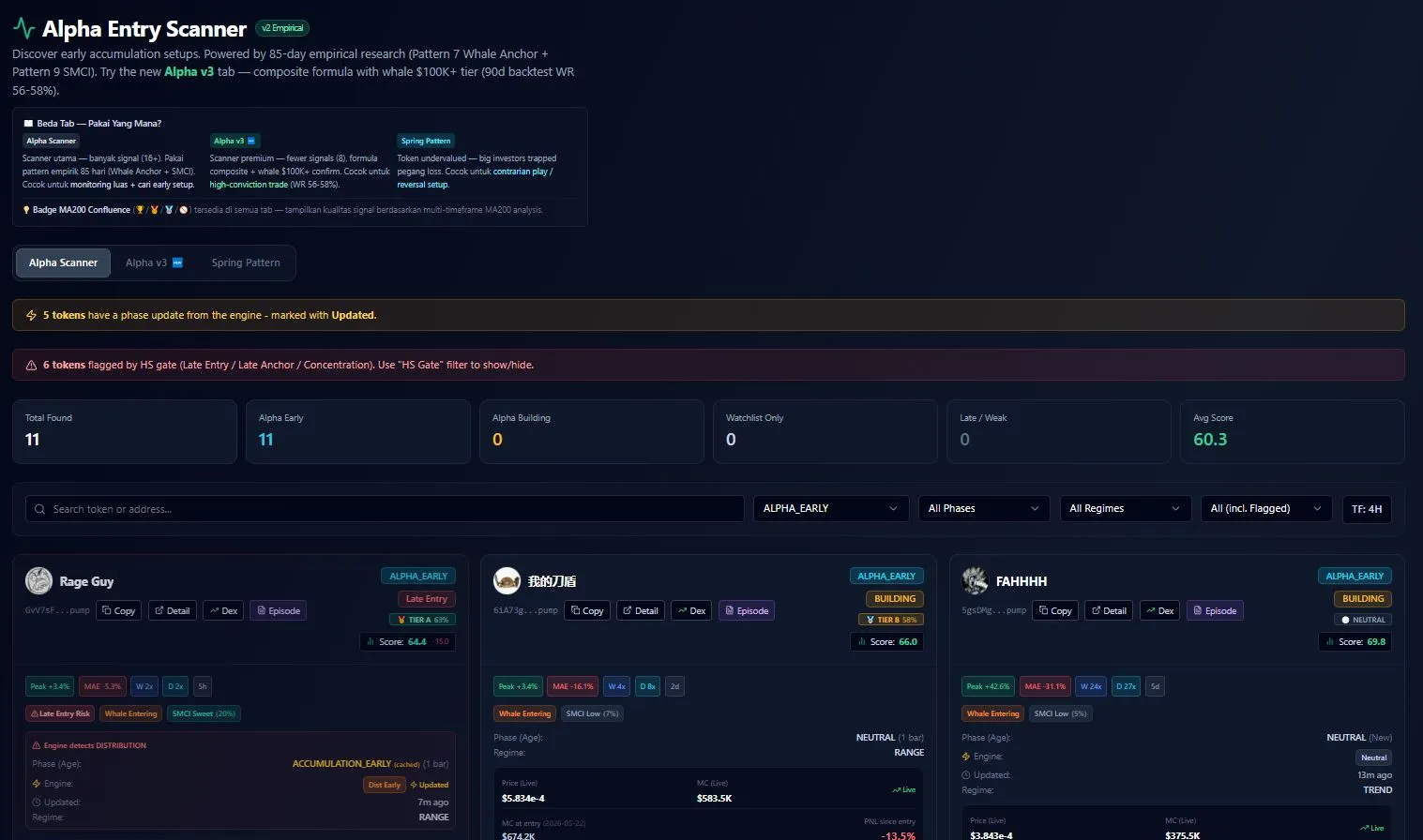Screen dimensions: 1423x840
Task: Click the Updated marker on Rage Guy
Action: [x=430, y=785]
